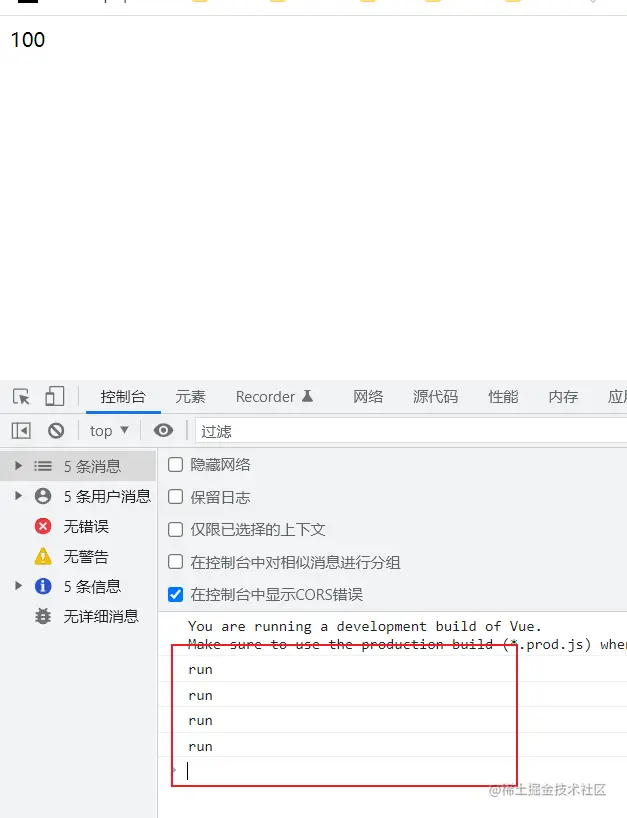Switch to the 网络 tab

(x=368, y=397)
